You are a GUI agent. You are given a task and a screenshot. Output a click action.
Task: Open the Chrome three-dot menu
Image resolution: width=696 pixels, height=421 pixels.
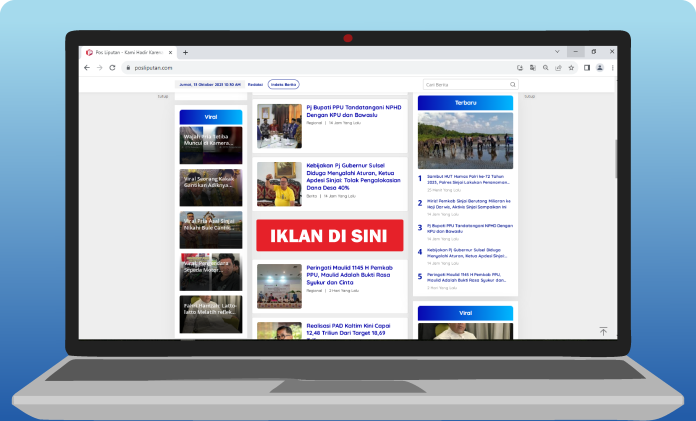click(613, 68)
